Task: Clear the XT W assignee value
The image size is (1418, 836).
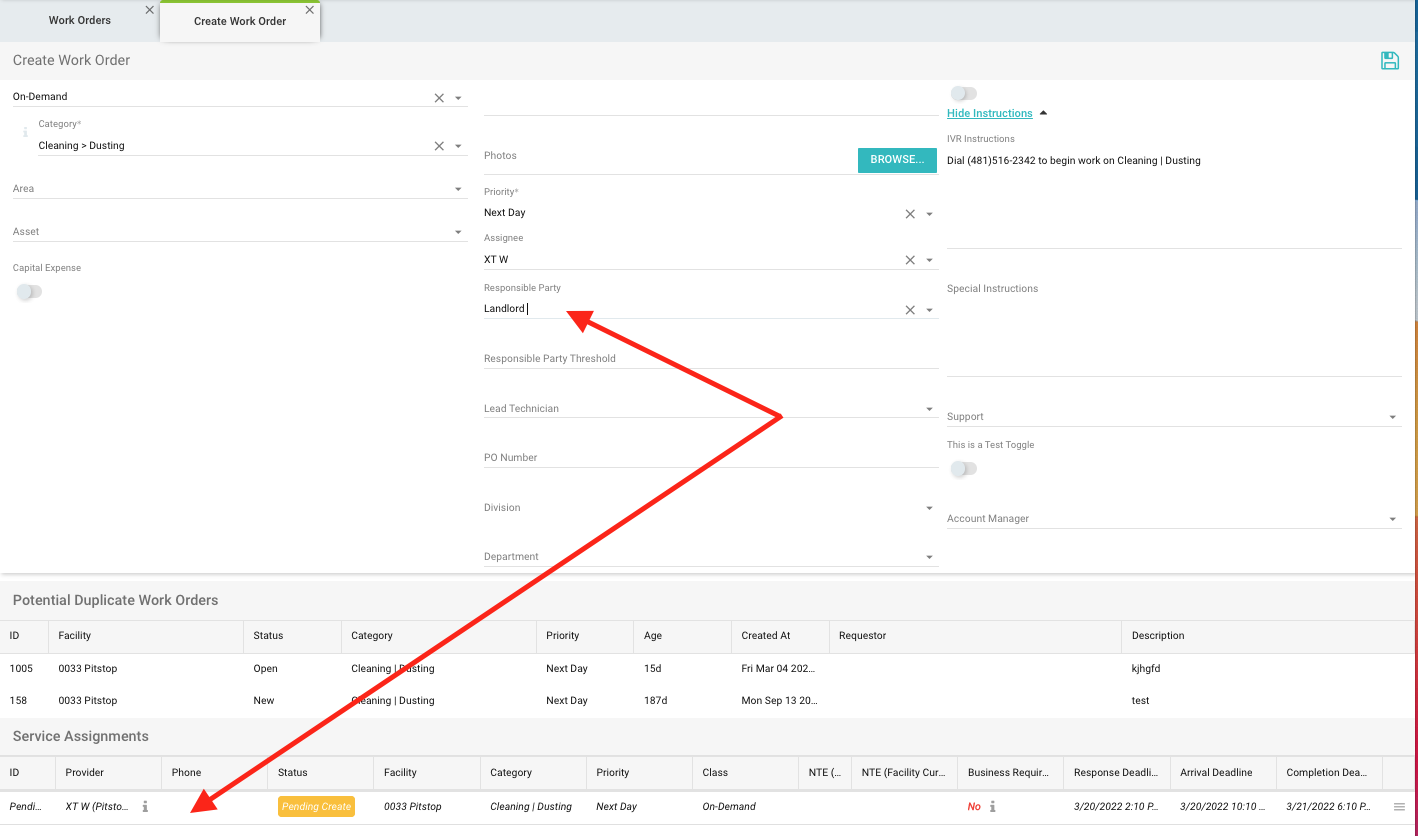Action: pos(910,260)
